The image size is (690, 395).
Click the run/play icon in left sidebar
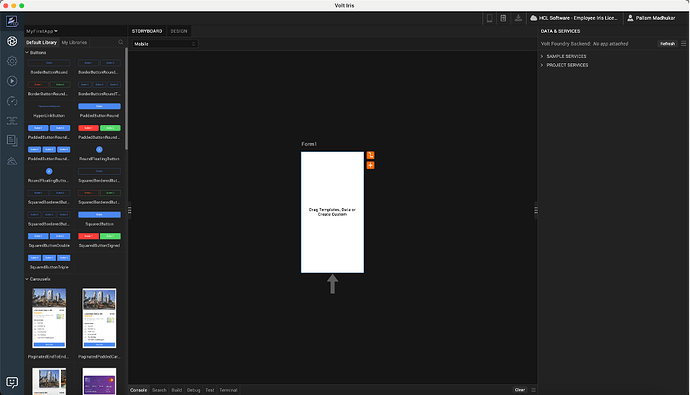pos(12,81)
